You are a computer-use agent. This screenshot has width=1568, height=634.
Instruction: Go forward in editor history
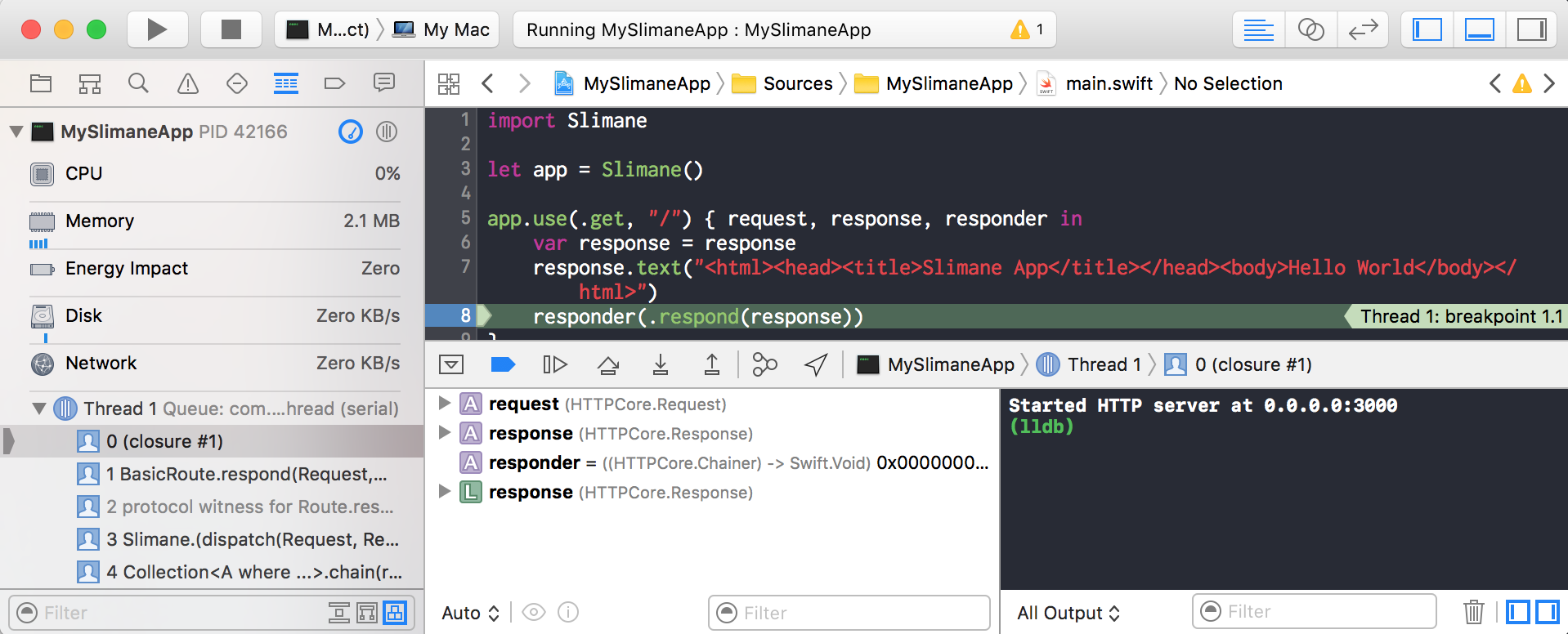524,83
